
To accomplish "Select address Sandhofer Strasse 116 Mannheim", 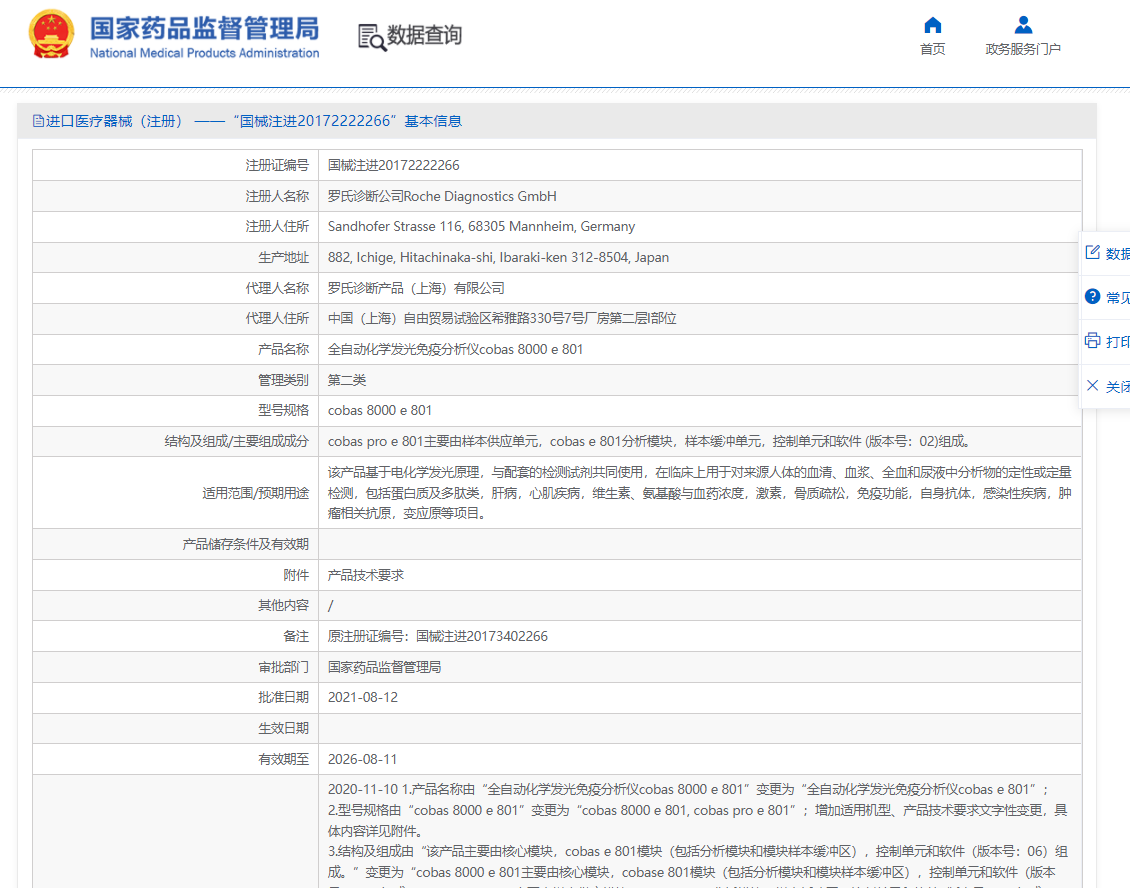I will pos(481,226).
